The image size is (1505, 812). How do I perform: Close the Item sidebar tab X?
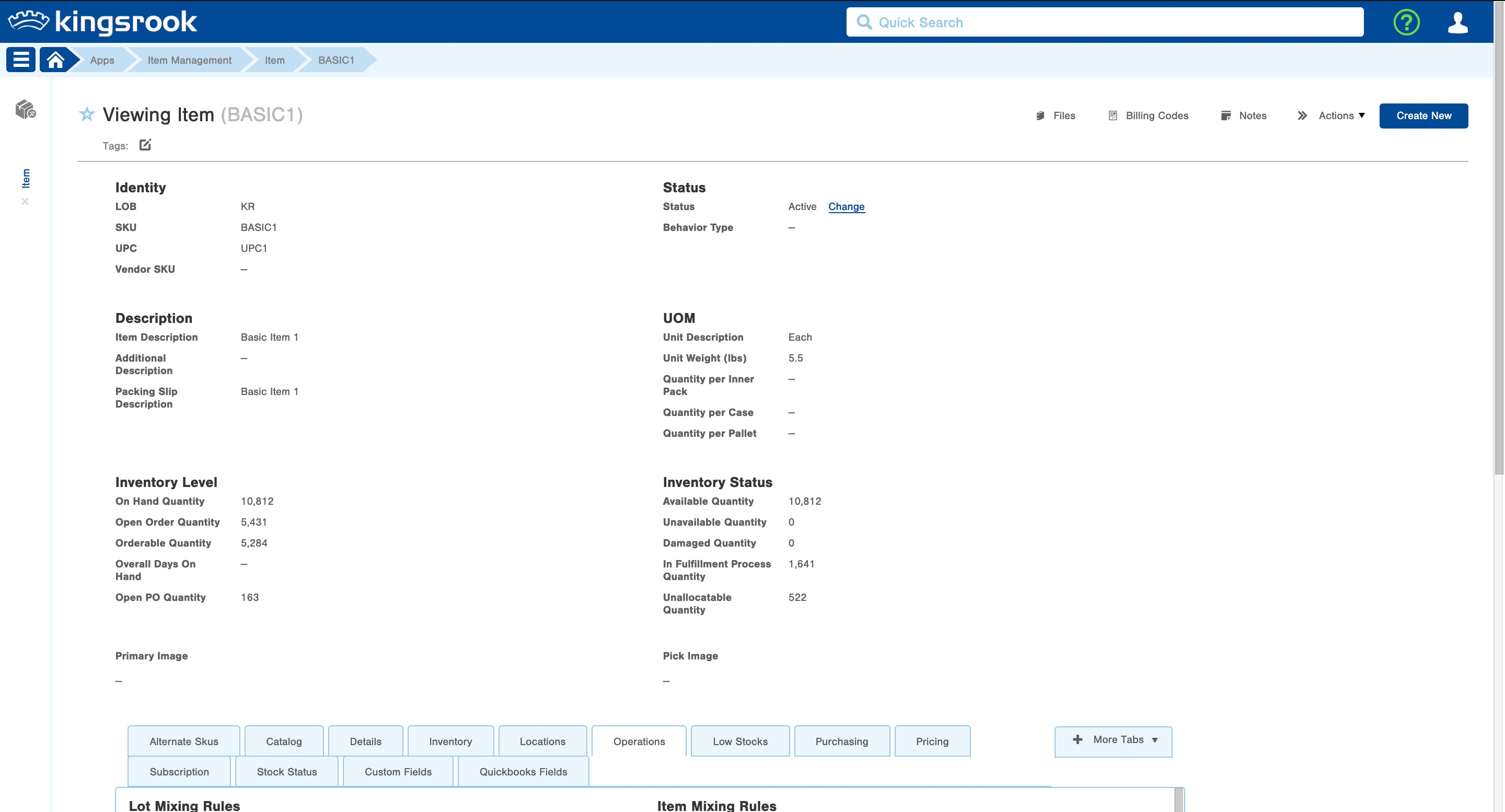point(25,202)
